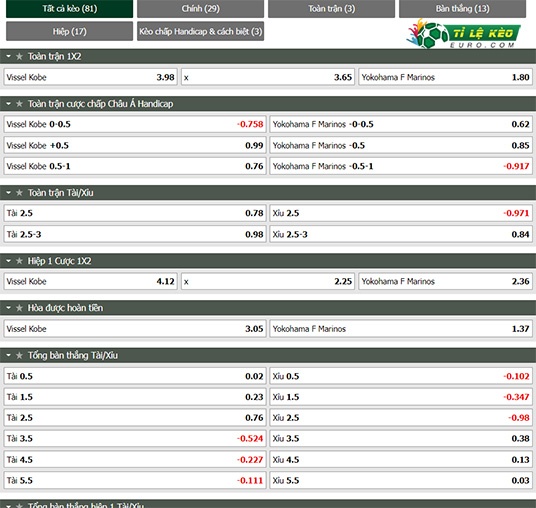Open the Hiệp (17) tab
Viewport: 536px width, 508px height.
point(69,31)
